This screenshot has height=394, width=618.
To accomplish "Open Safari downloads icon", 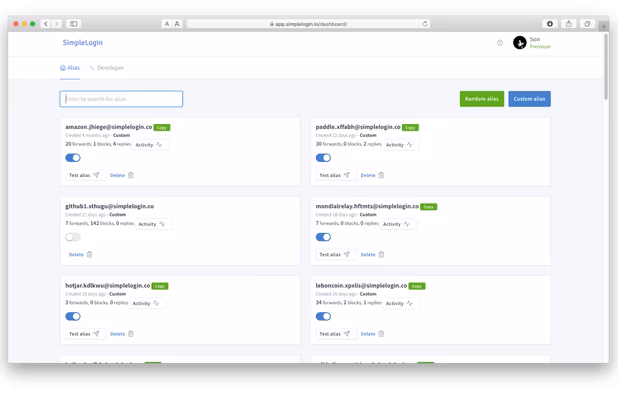I will (550, 24).
